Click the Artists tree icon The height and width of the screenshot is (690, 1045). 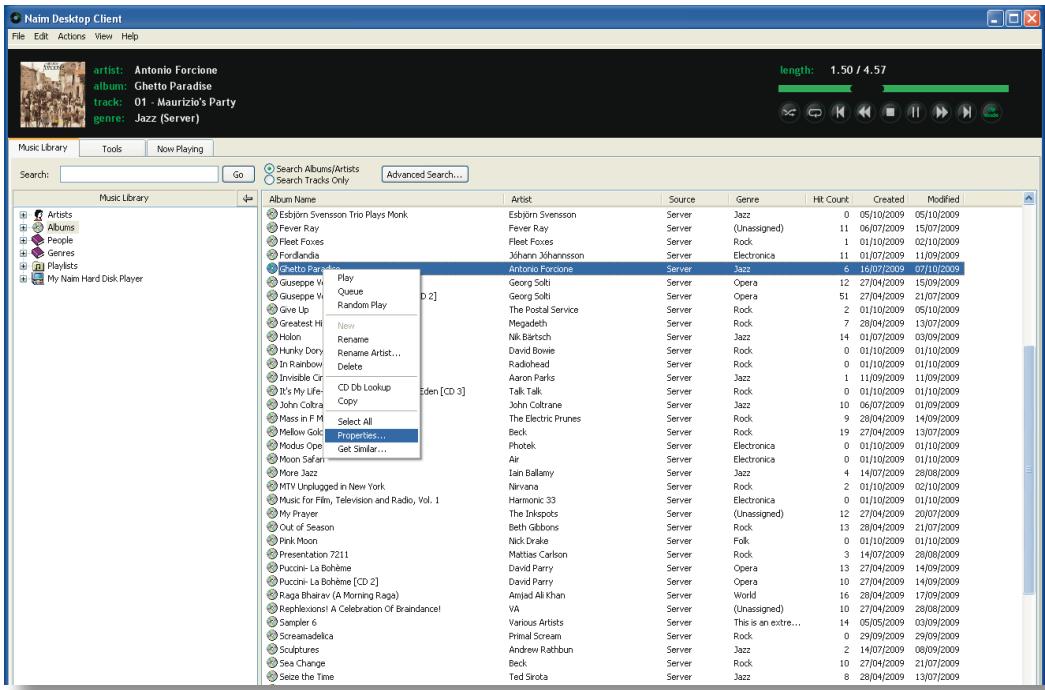(x=39, y=215)
